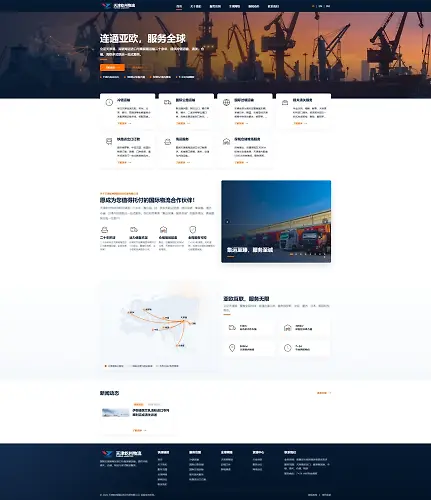Screen dimensions: 431x500
Task: Go to the previous carousel slide with the arrow
Action: point(228,222)
